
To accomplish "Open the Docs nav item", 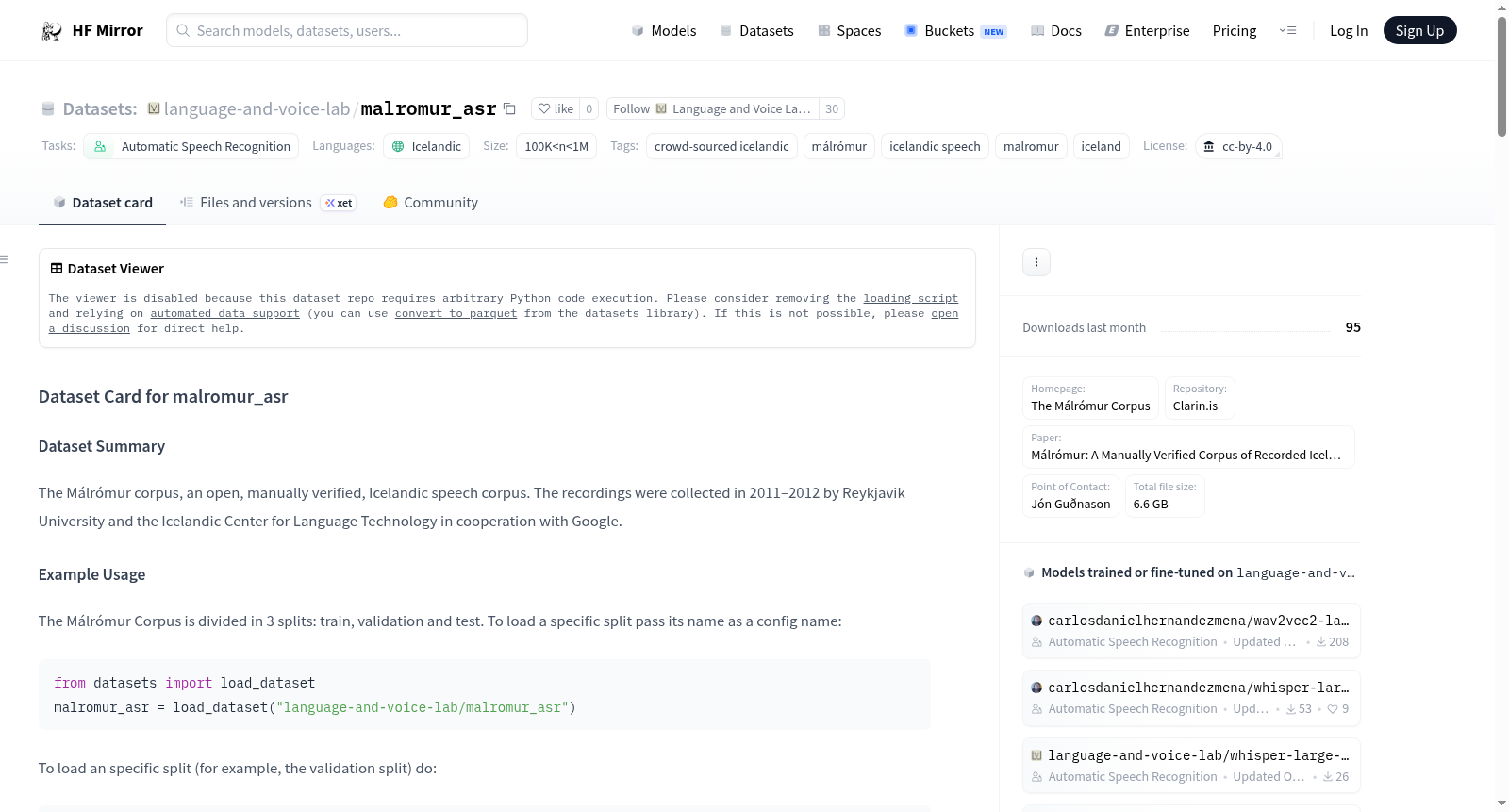I will tap(1055, 30).
